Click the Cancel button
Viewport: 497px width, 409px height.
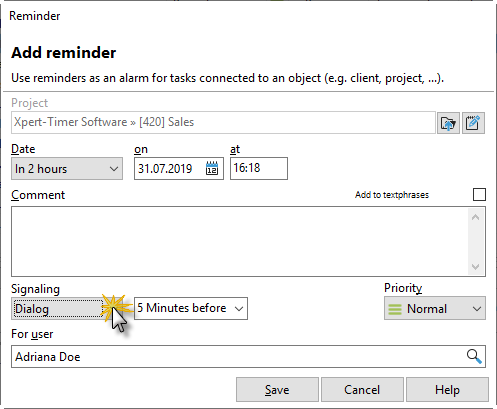(x=362, y=390)
